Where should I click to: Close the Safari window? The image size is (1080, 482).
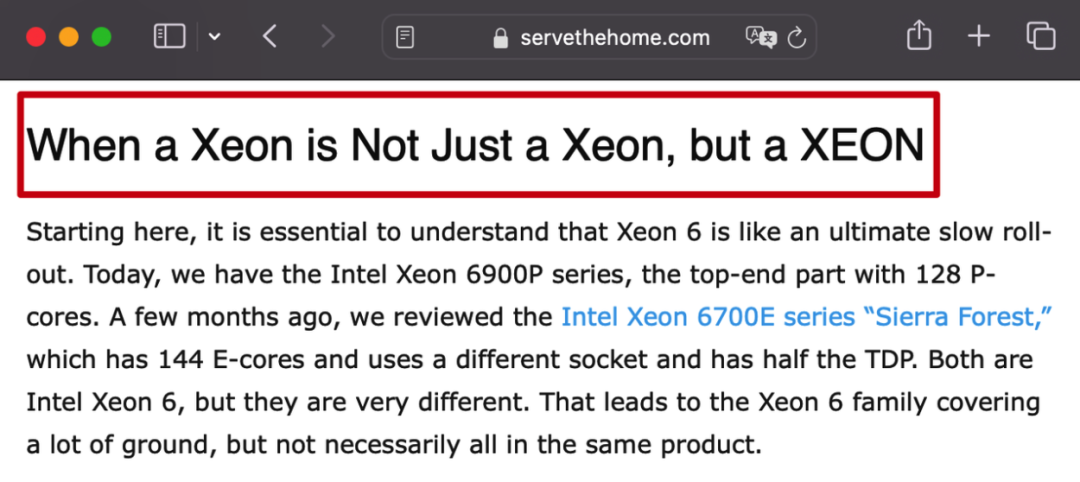coord(36,38)
